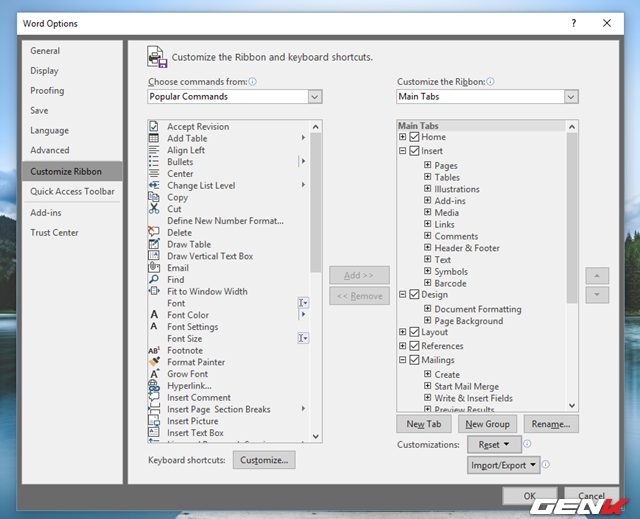
Task: Expand the Home tab node
Action: (x=402, y=137)
